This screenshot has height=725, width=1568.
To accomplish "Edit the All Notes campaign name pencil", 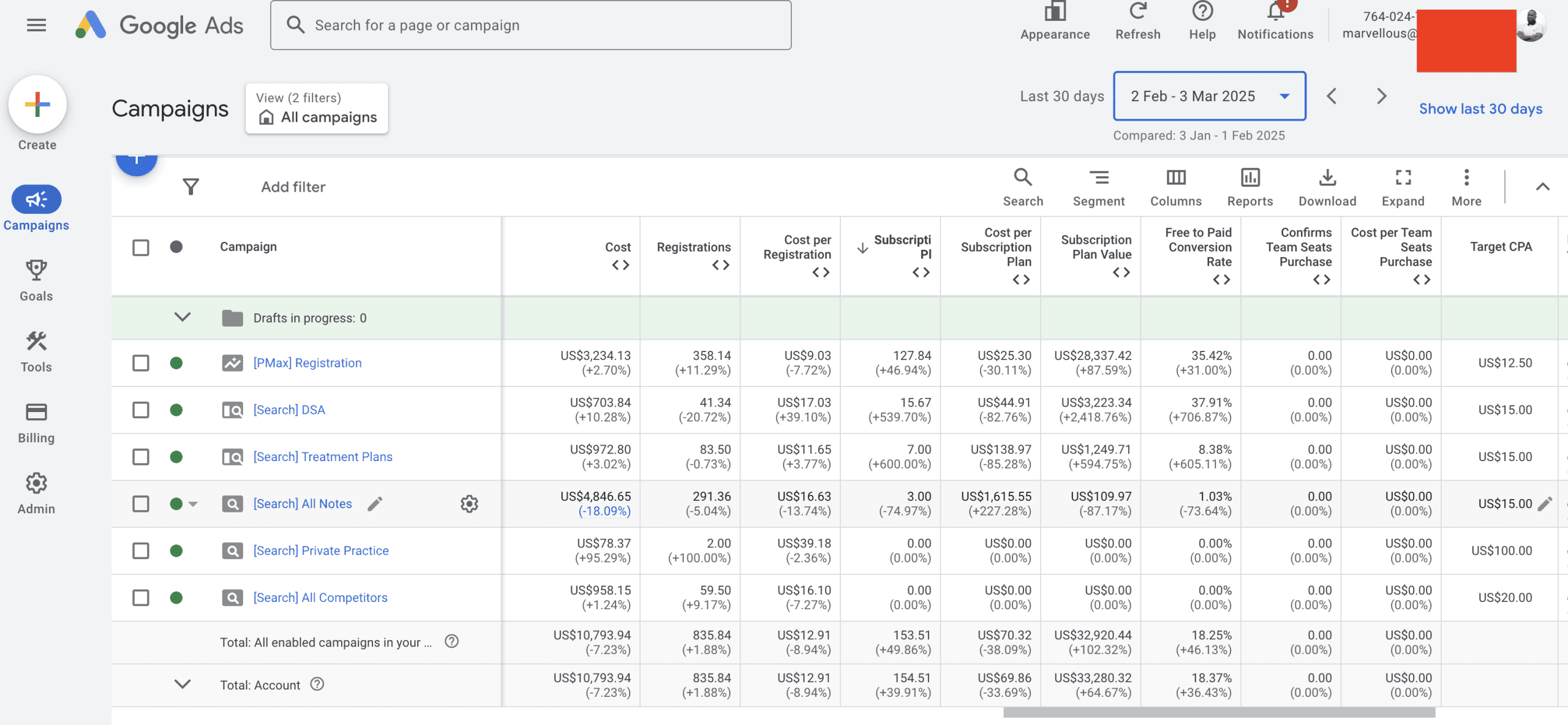I will click(375, 503).
